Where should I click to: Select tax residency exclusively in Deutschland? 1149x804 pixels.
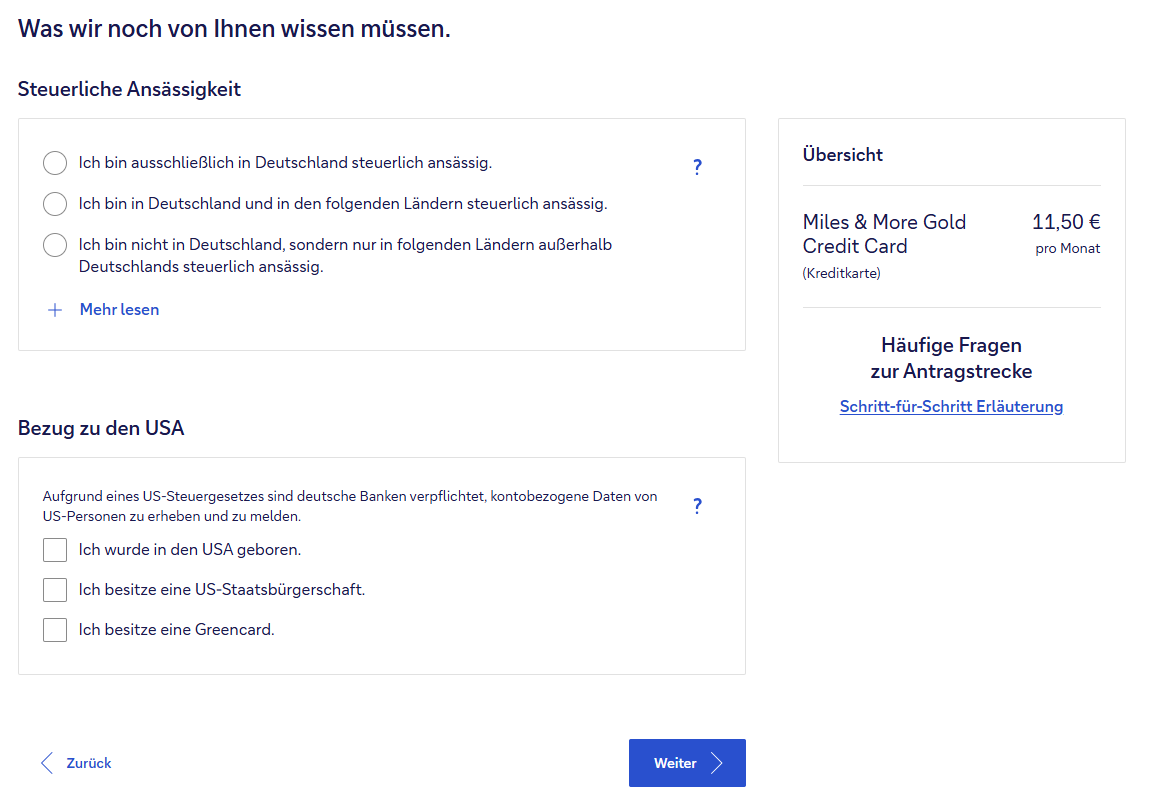[x=55, y=163]
